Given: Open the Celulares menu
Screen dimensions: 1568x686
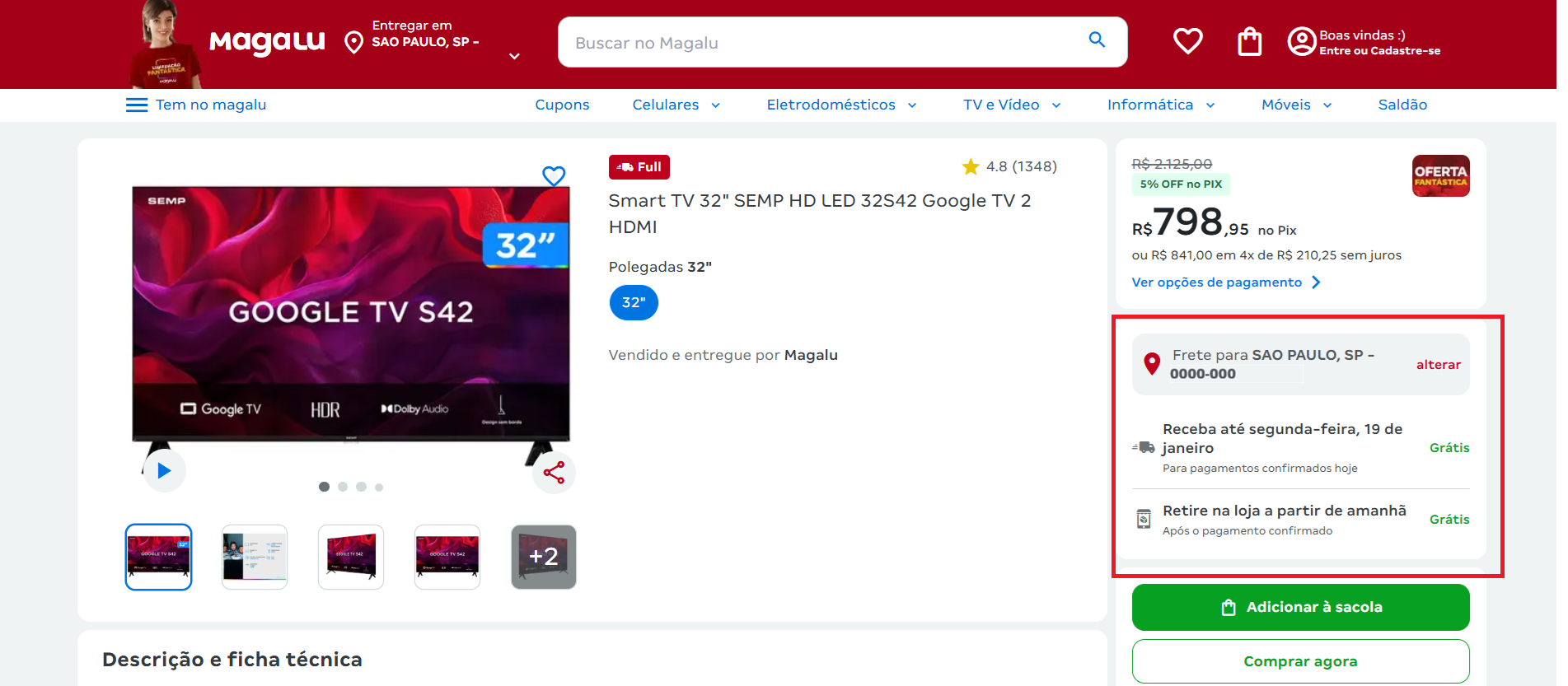Looking at the screenshot, I should (666, 105).
